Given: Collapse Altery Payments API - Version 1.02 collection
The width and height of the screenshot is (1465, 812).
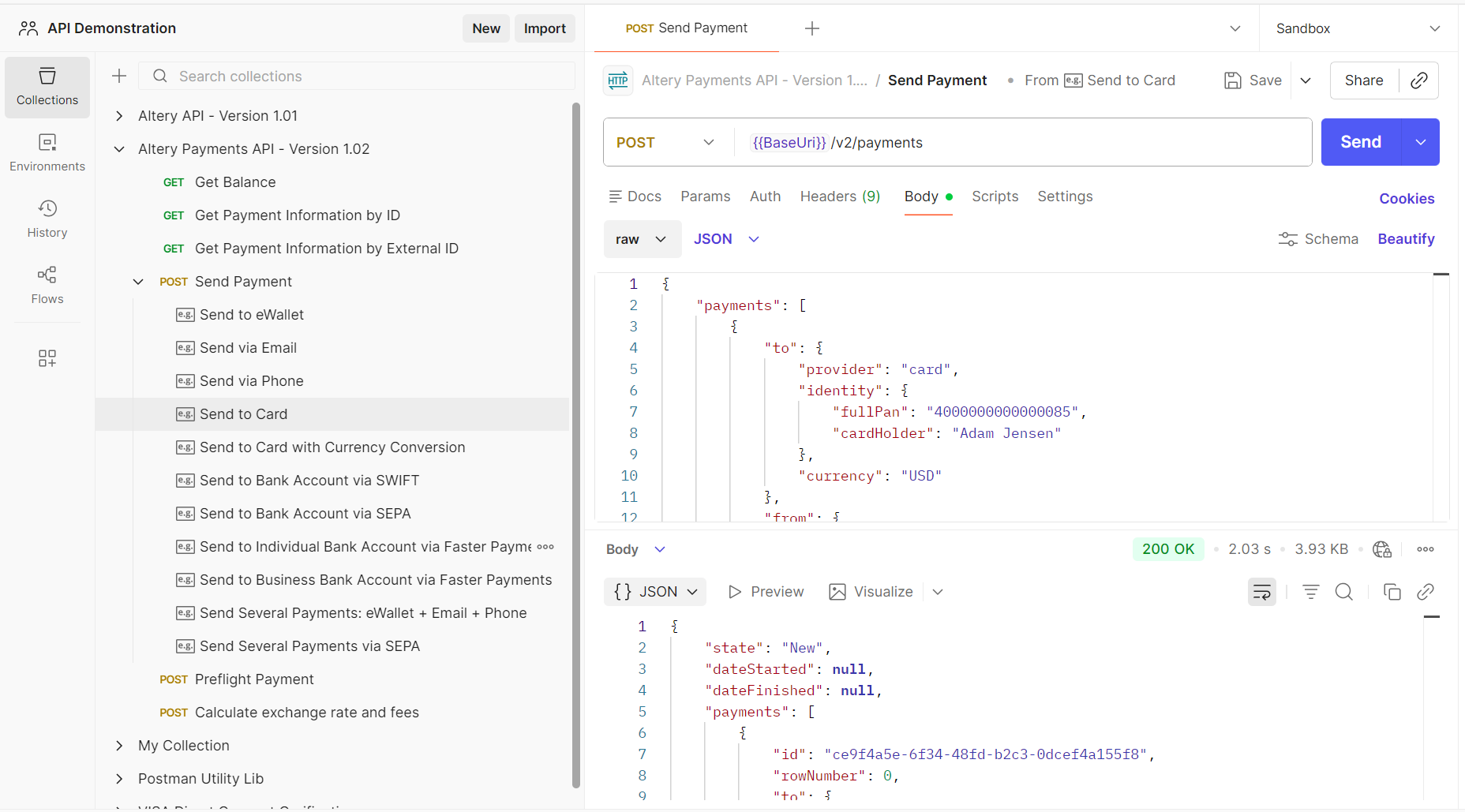Looking at the screenshot, I should (119, 149).
